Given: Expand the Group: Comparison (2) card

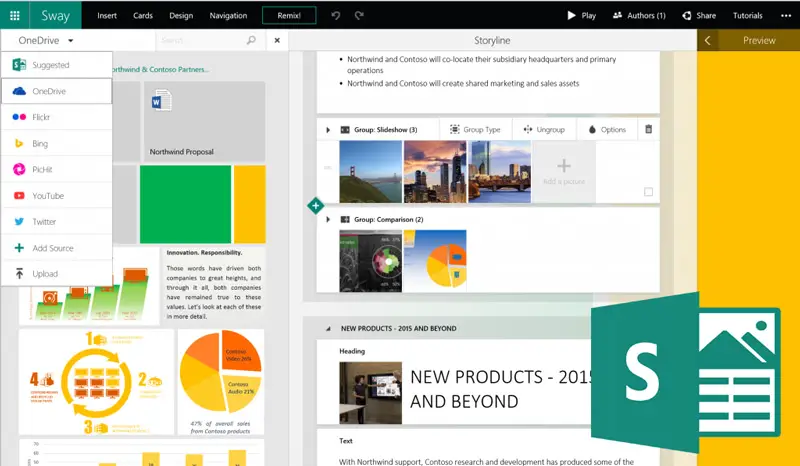Looking at the screenshot, I should pos(328,219).
